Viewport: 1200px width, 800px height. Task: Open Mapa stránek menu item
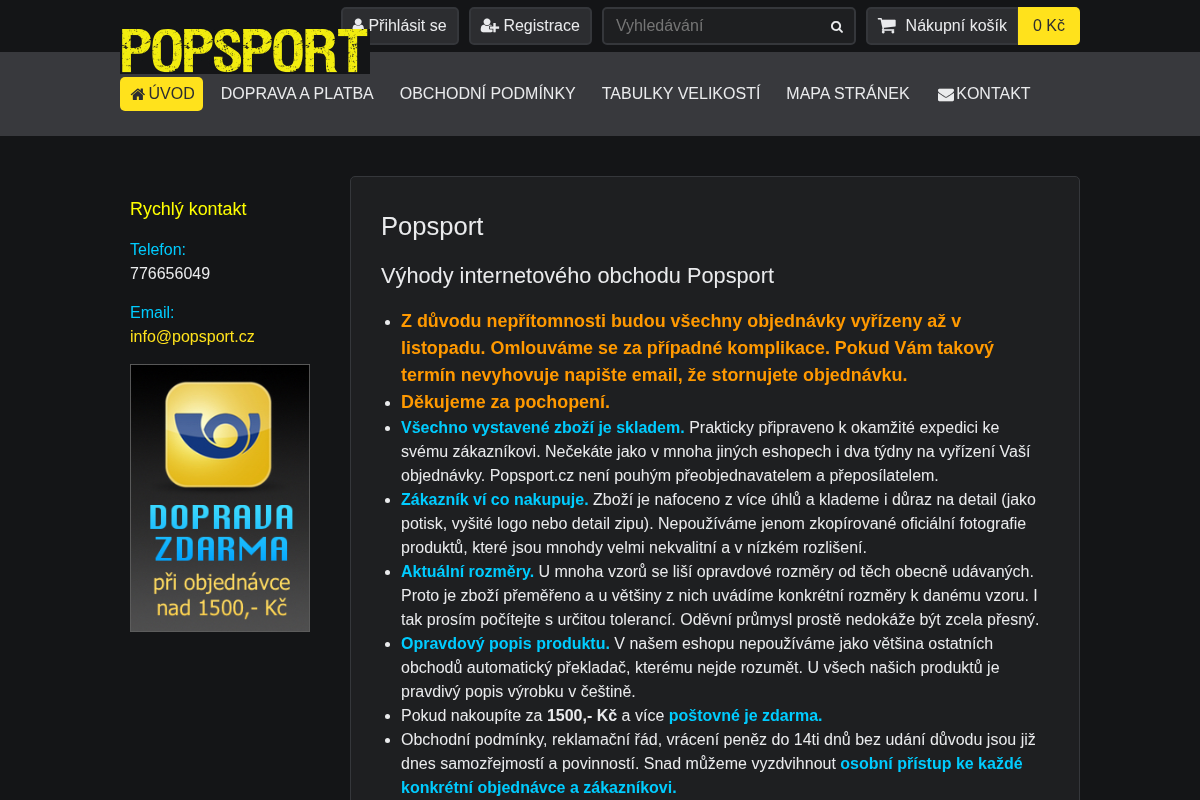(x=848, y=94)
